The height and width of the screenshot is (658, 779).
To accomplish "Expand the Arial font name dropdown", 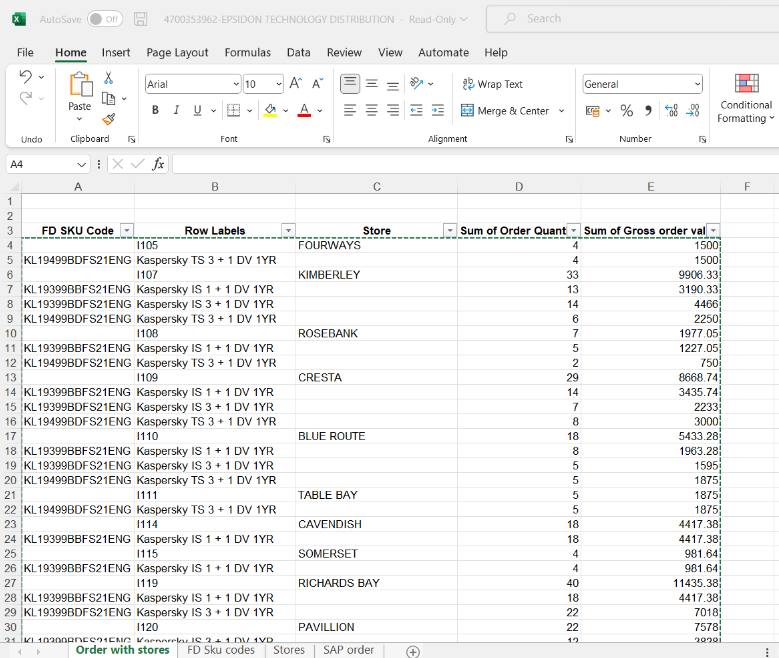I will click(x=236, y=85).
